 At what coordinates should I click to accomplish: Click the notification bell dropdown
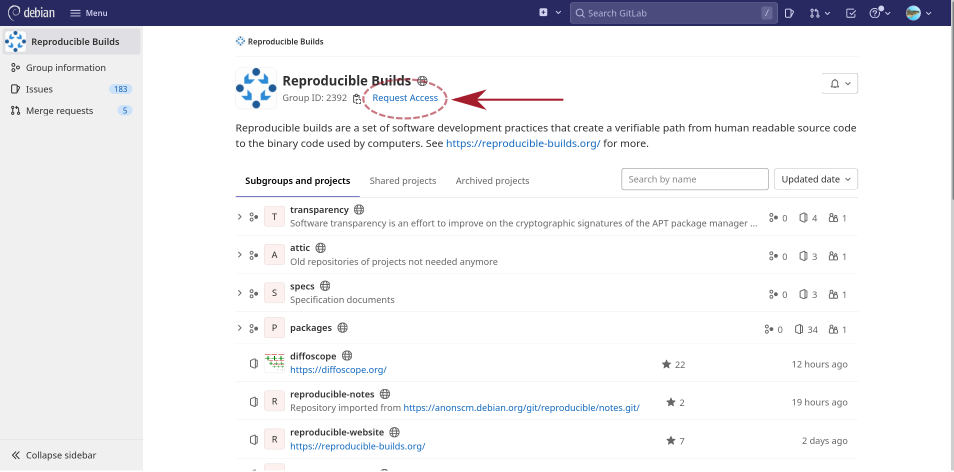(x=839, y=84)
